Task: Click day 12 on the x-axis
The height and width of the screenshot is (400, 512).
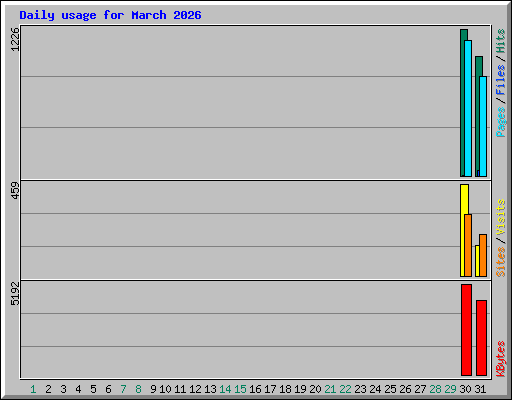Action: click(x=195, y=389)
